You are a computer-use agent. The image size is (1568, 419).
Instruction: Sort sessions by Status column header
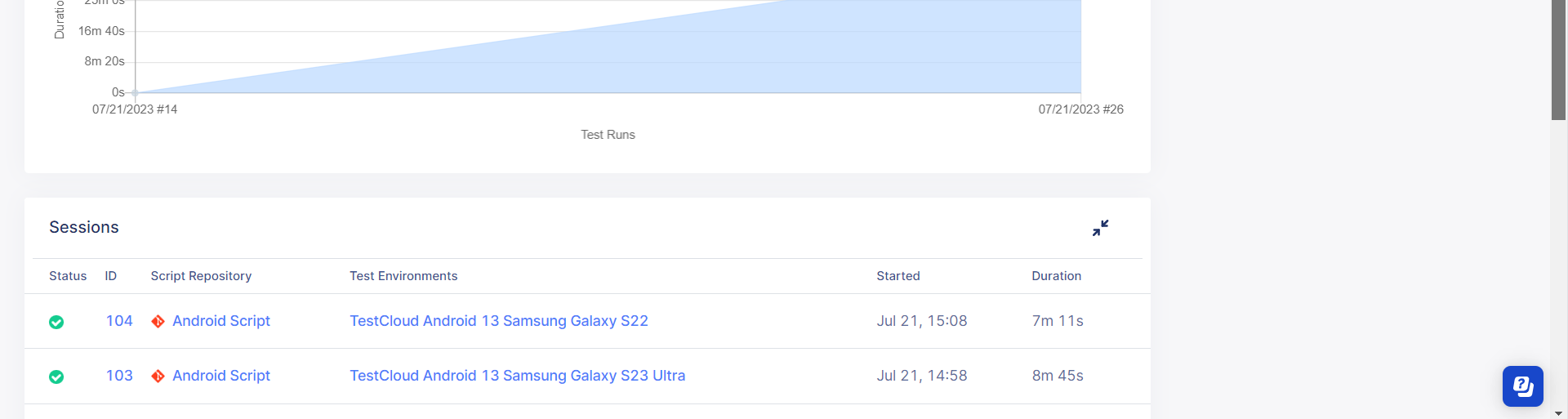click(68, 276)
